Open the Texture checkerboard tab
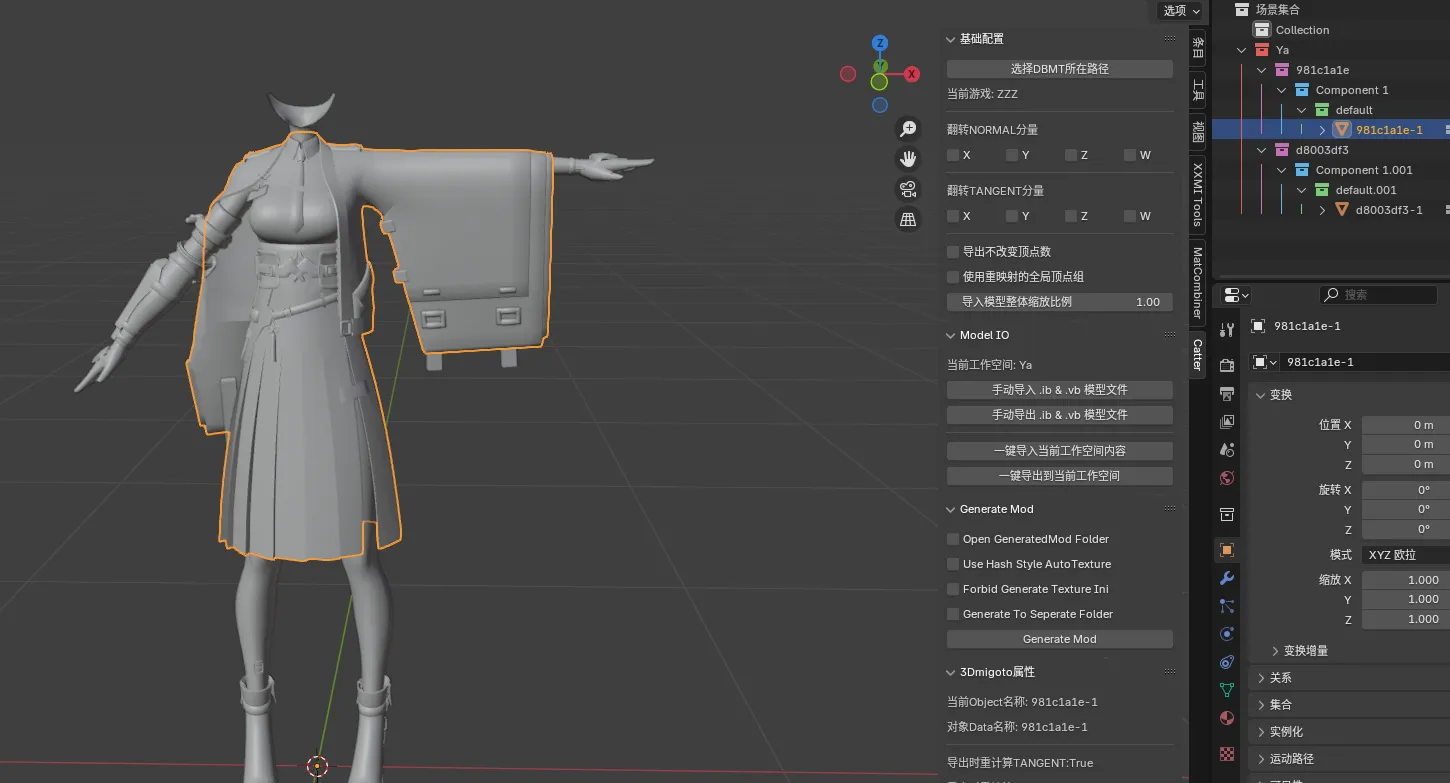Screen dimensions: 1450x783 (1227, 754)
